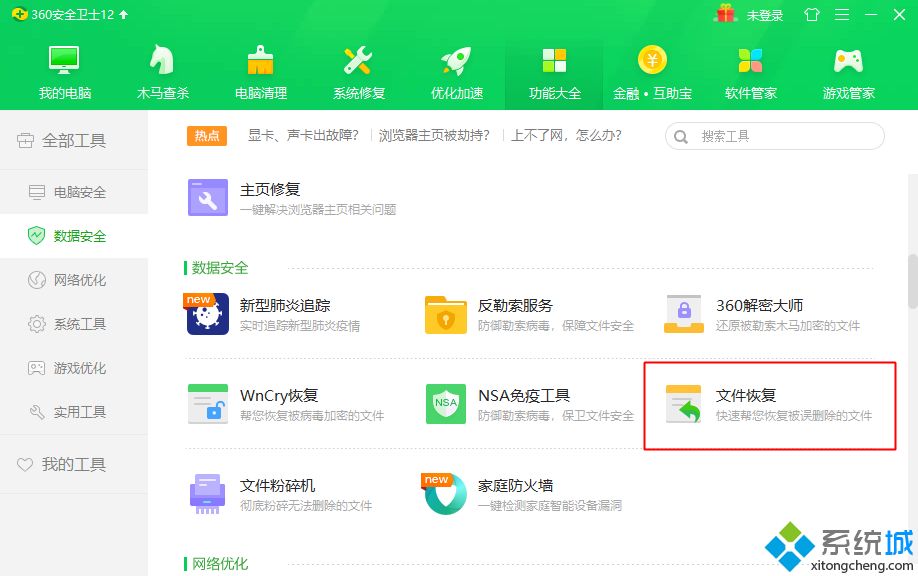Image resolution: width=918 pixels, height=576 pixels.
Task: Click the upgrade arrow next to title
Action: coord(124,15)
